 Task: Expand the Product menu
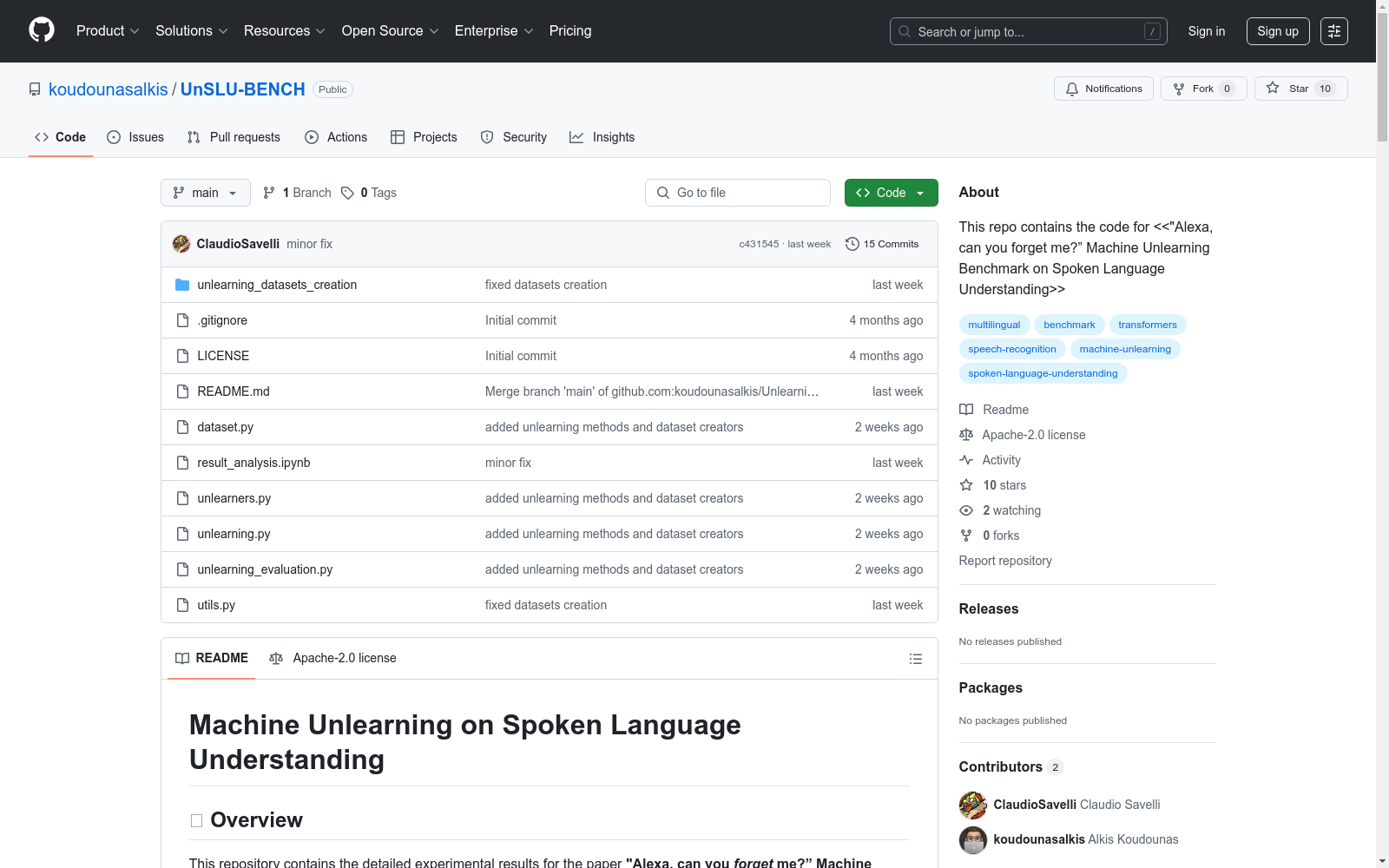[x=108, y=31]
